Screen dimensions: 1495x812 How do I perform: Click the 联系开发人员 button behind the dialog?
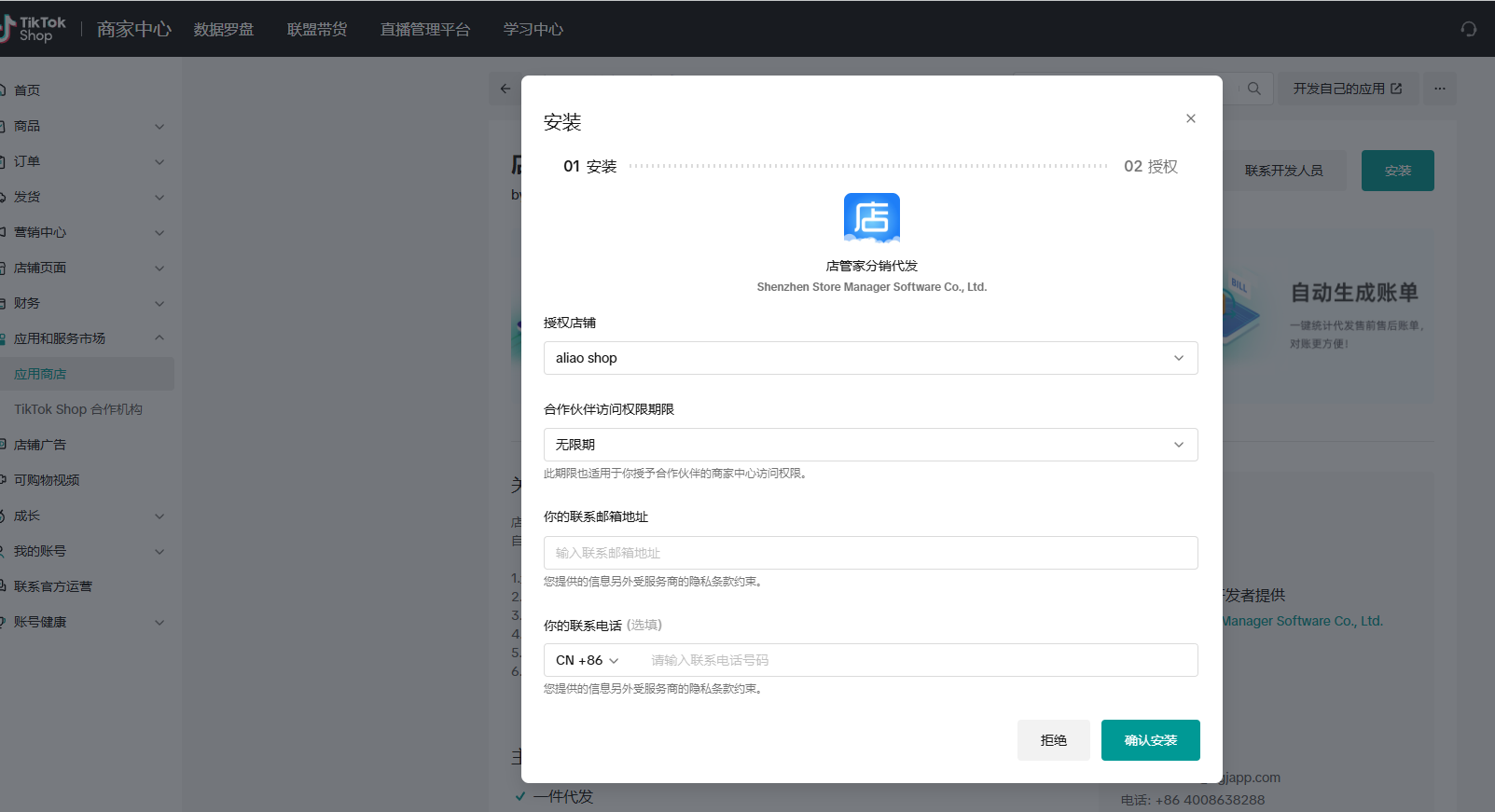1284,171
